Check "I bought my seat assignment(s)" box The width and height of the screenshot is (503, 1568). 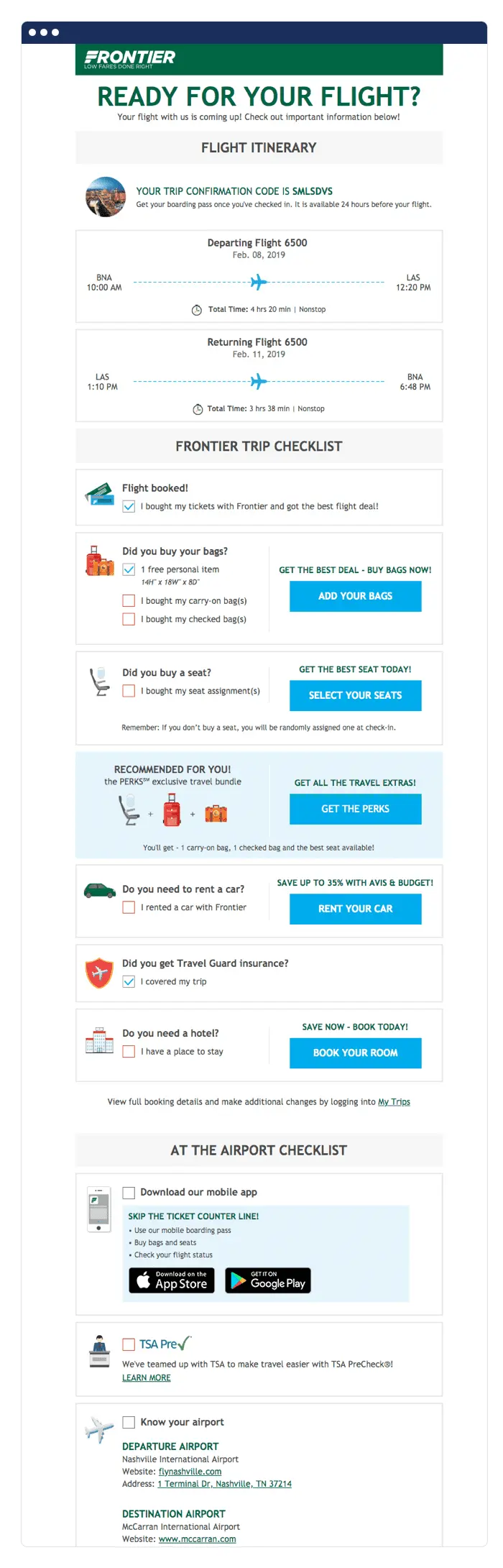[x=129, y=691]
